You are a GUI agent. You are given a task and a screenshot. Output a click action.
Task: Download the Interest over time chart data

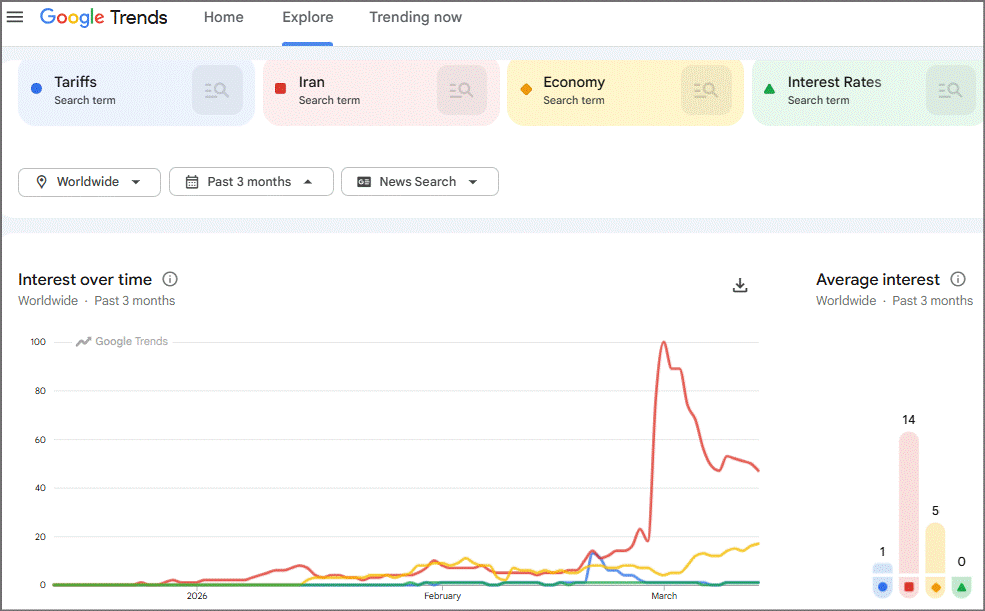[x=740, y=286]
